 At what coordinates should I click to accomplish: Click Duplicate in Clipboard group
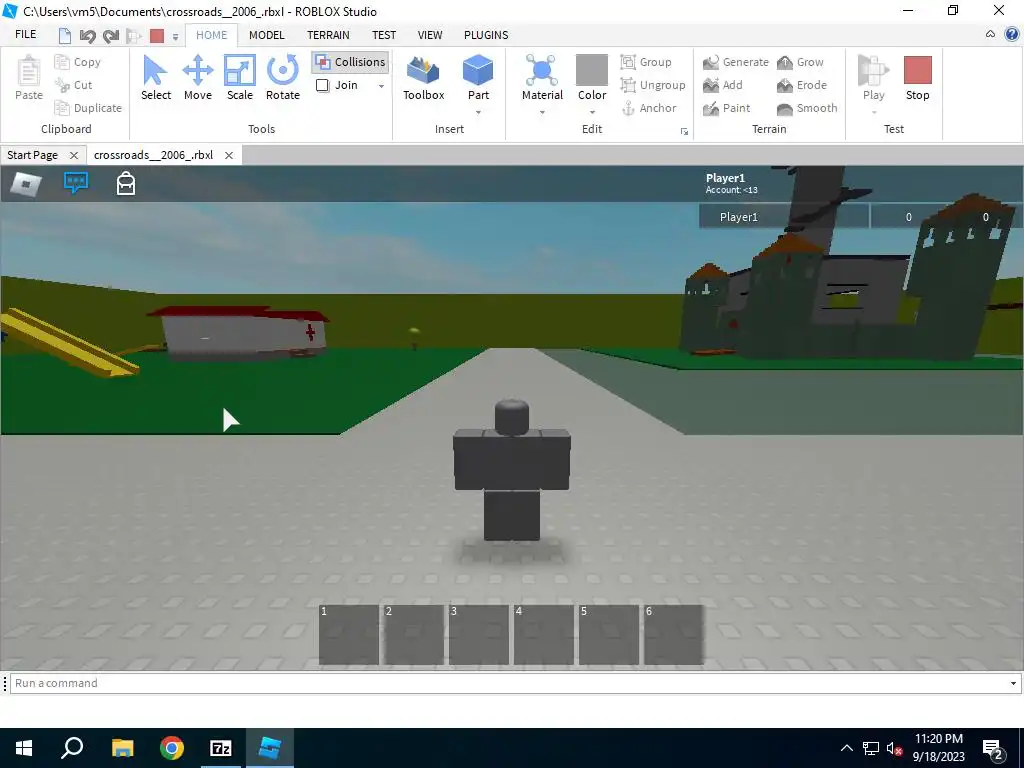pyautogui.click(x=88, y=108)
